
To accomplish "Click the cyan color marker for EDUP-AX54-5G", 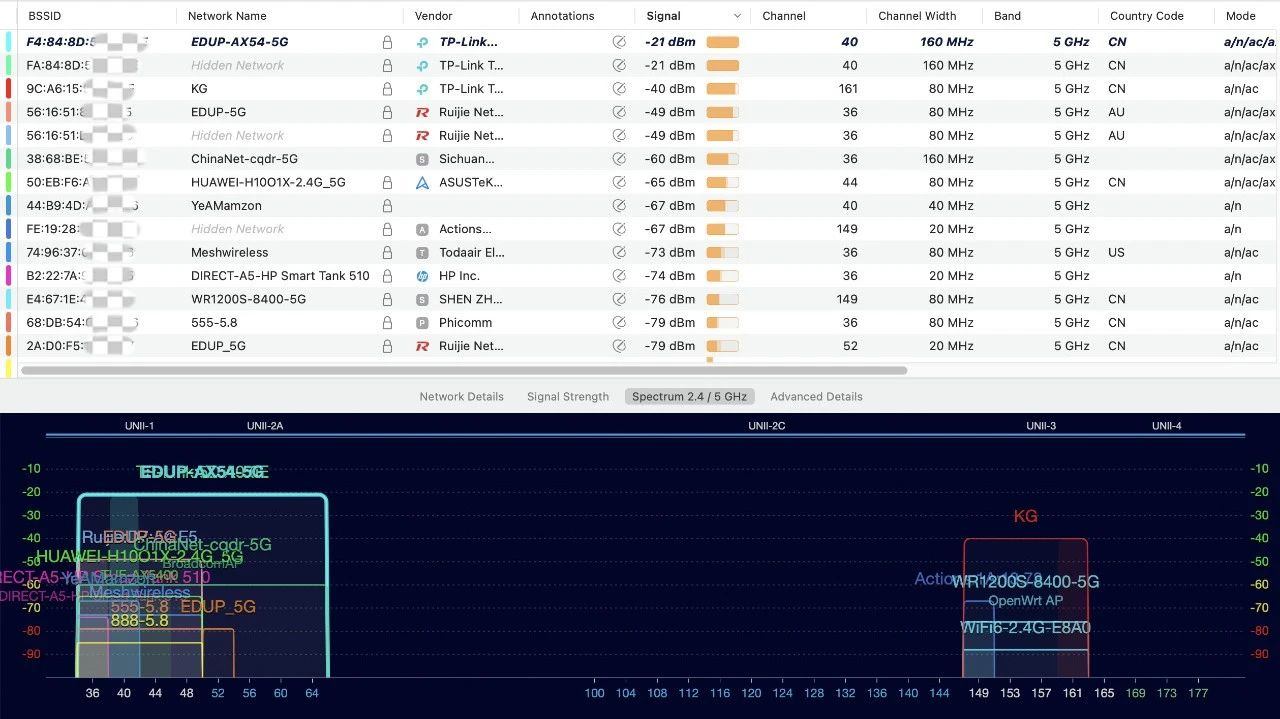I will pos(9,43).
